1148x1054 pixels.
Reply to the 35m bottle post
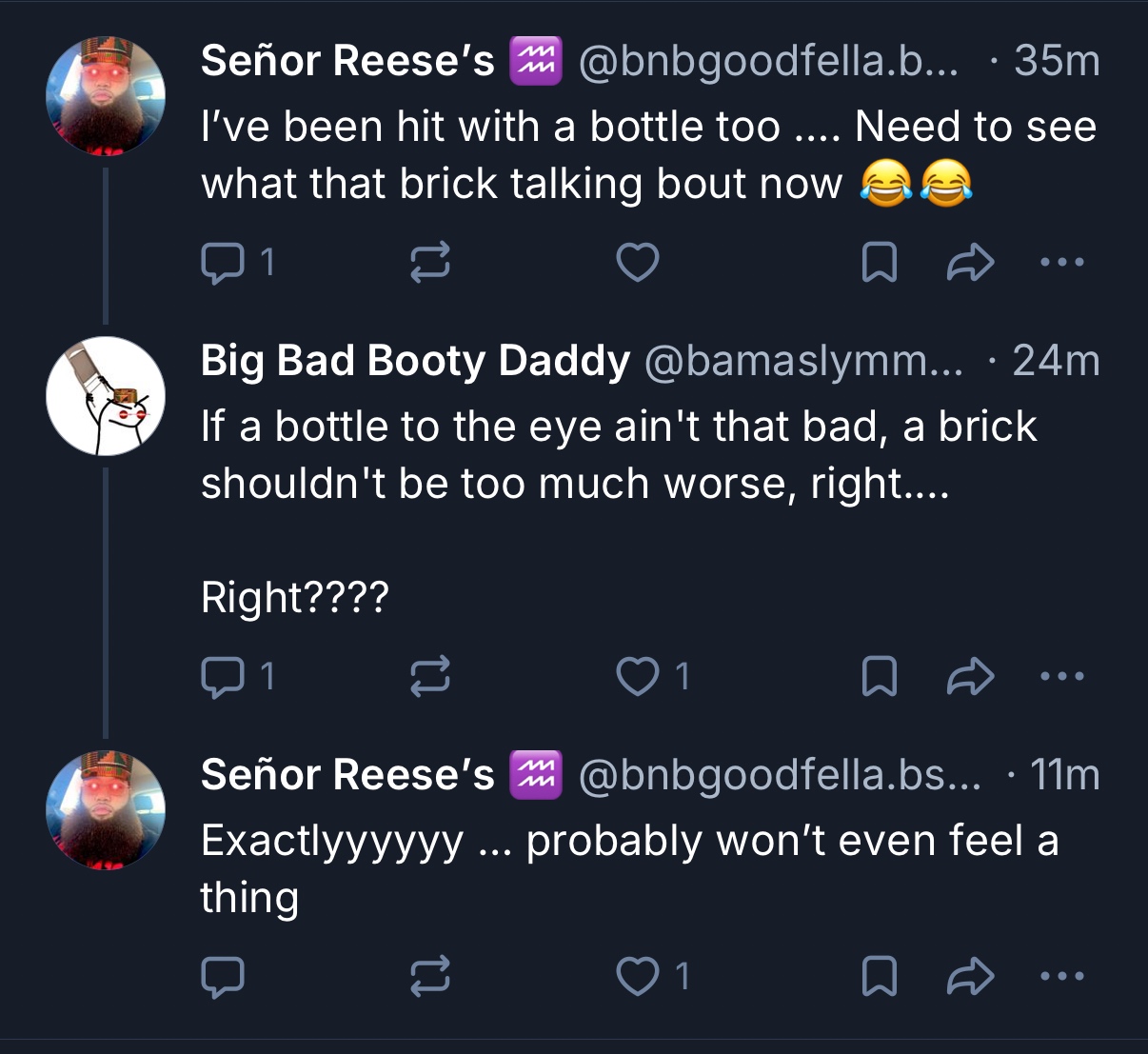coord(223,263)
